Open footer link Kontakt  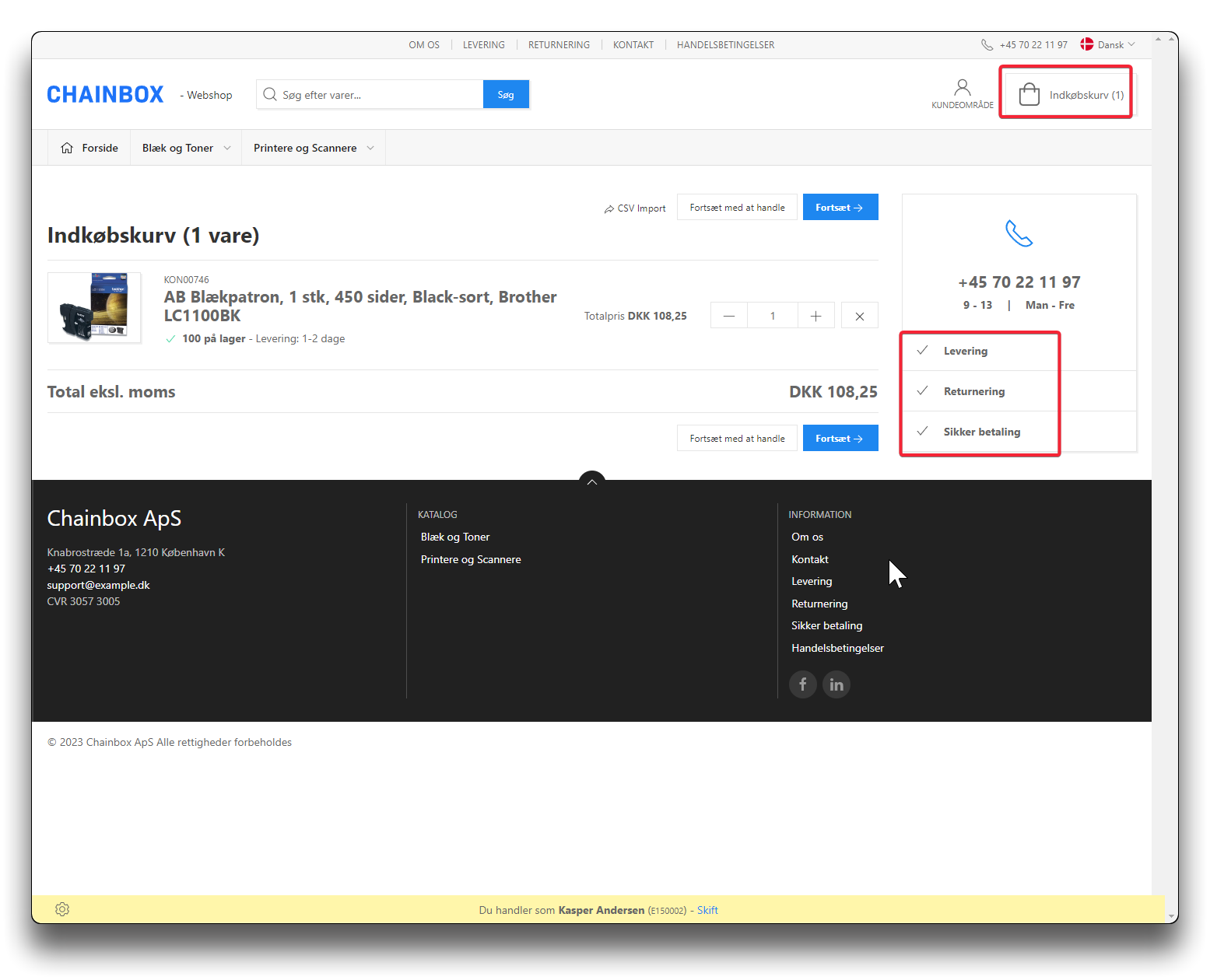point(810,559)
